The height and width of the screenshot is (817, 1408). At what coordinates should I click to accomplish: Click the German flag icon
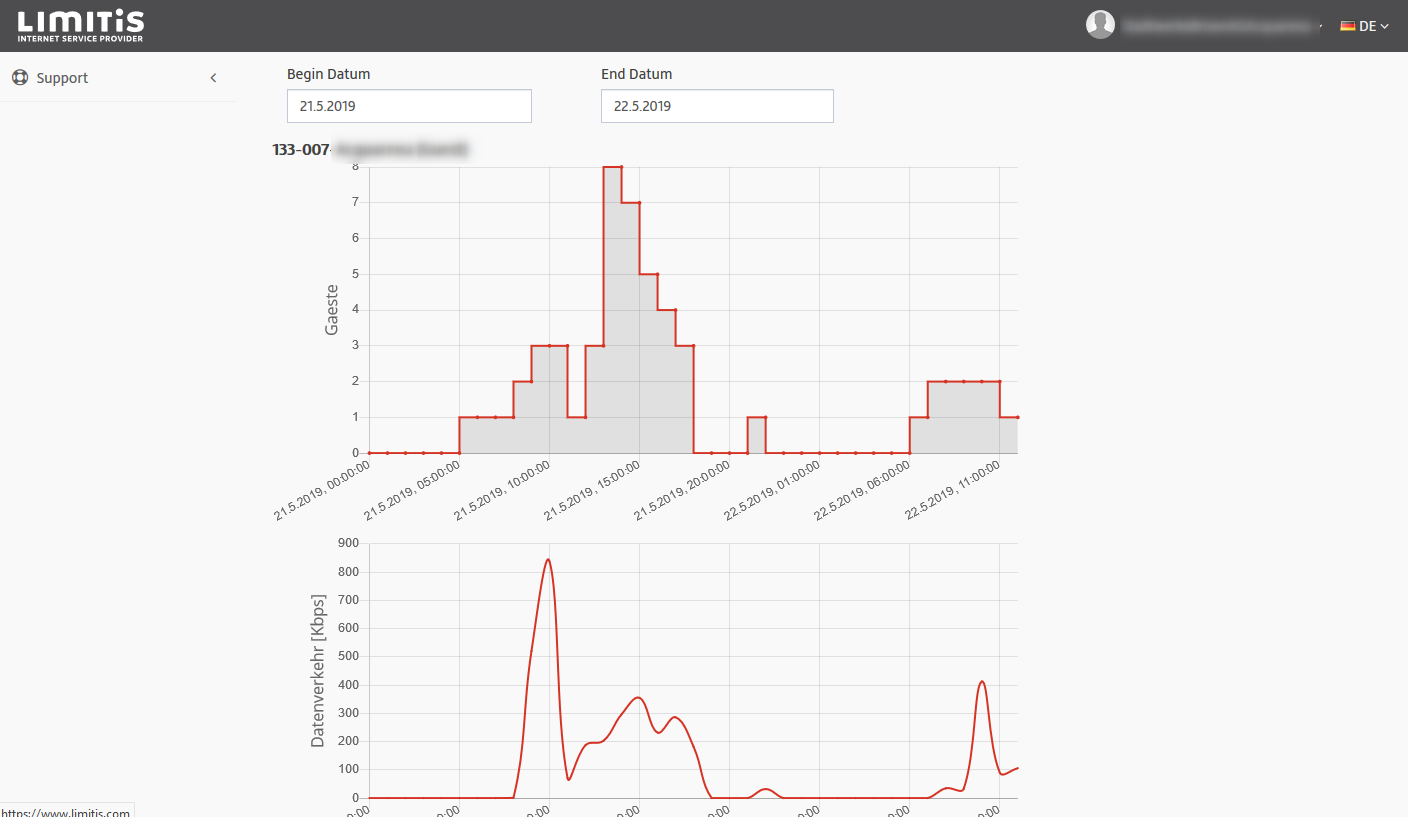point(1347,26)
